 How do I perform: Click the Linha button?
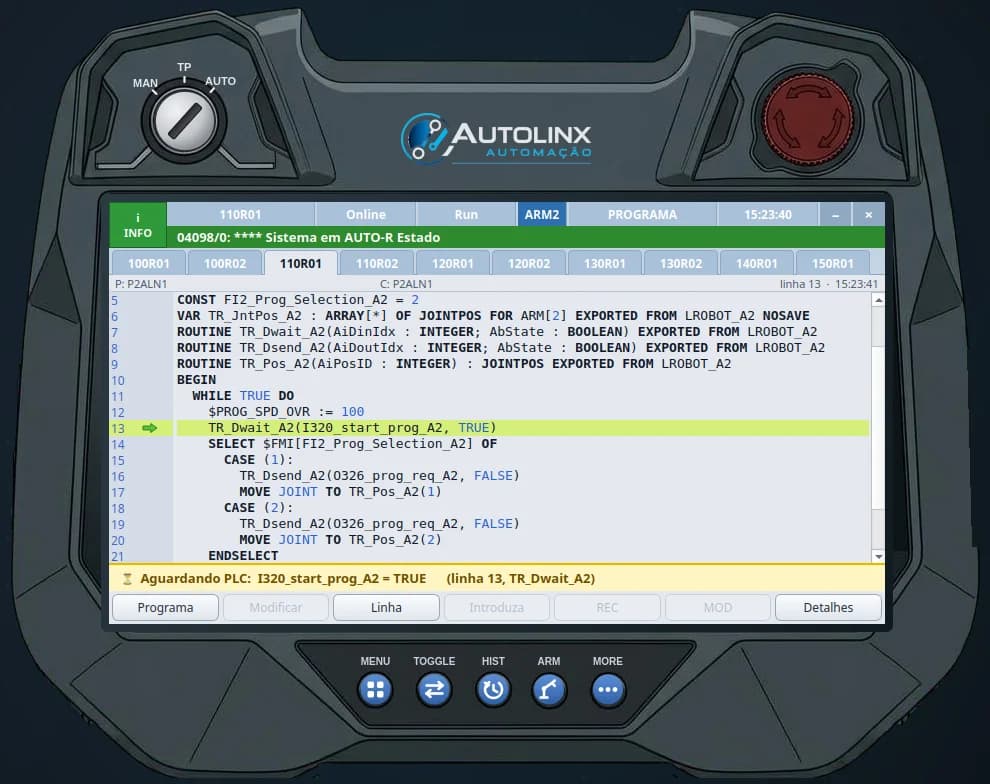(386, 607)
